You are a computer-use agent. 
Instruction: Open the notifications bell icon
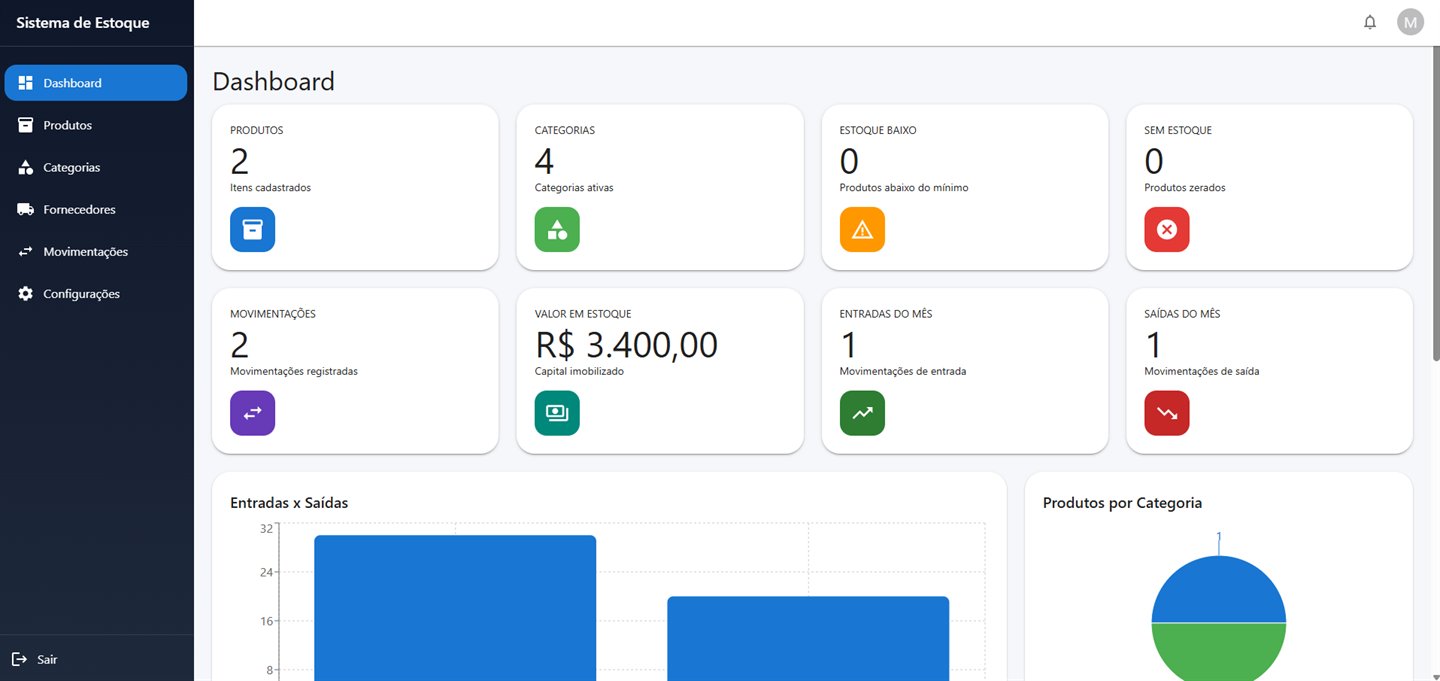[x=1370, y=22]
